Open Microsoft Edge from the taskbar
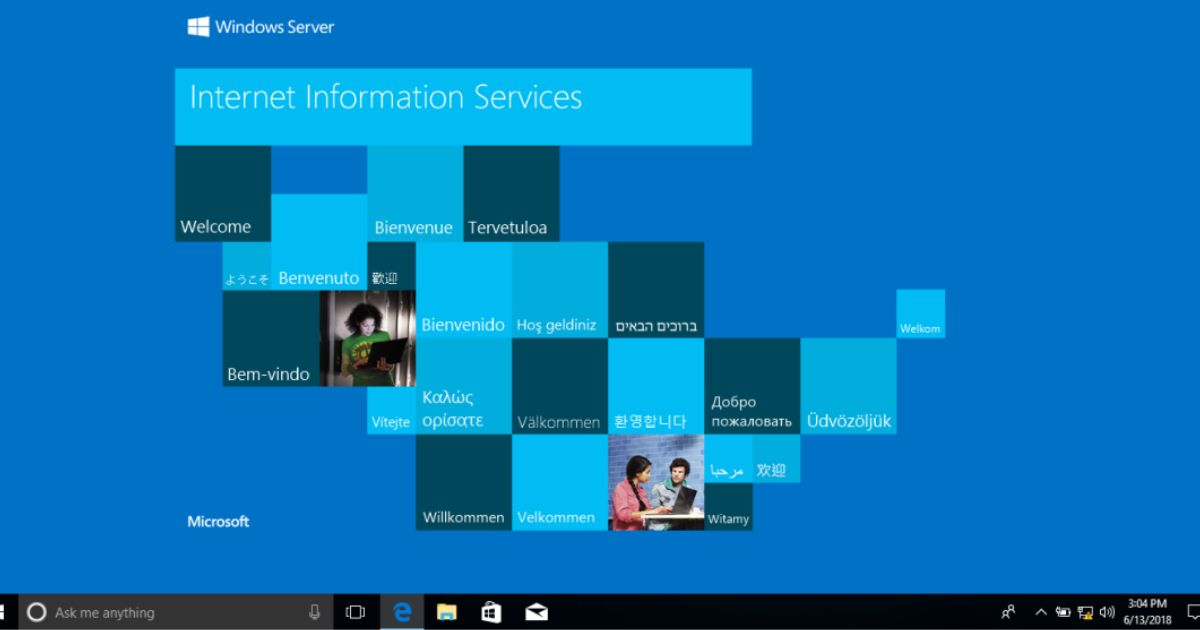Image resolution: width=1200 pixels, height=630 pixels. pos(402,612)
